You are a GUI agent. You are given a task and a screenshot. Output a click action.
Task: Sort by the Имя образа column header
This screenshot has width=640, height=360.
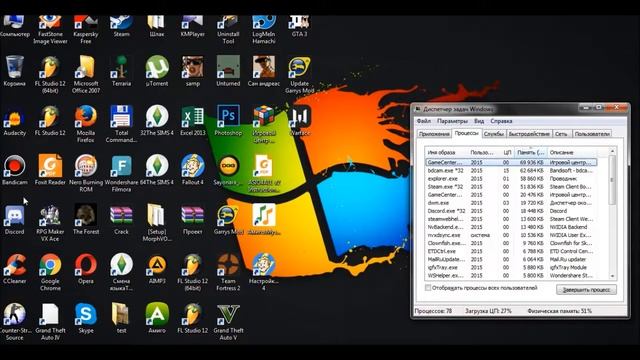click(446, 152)
